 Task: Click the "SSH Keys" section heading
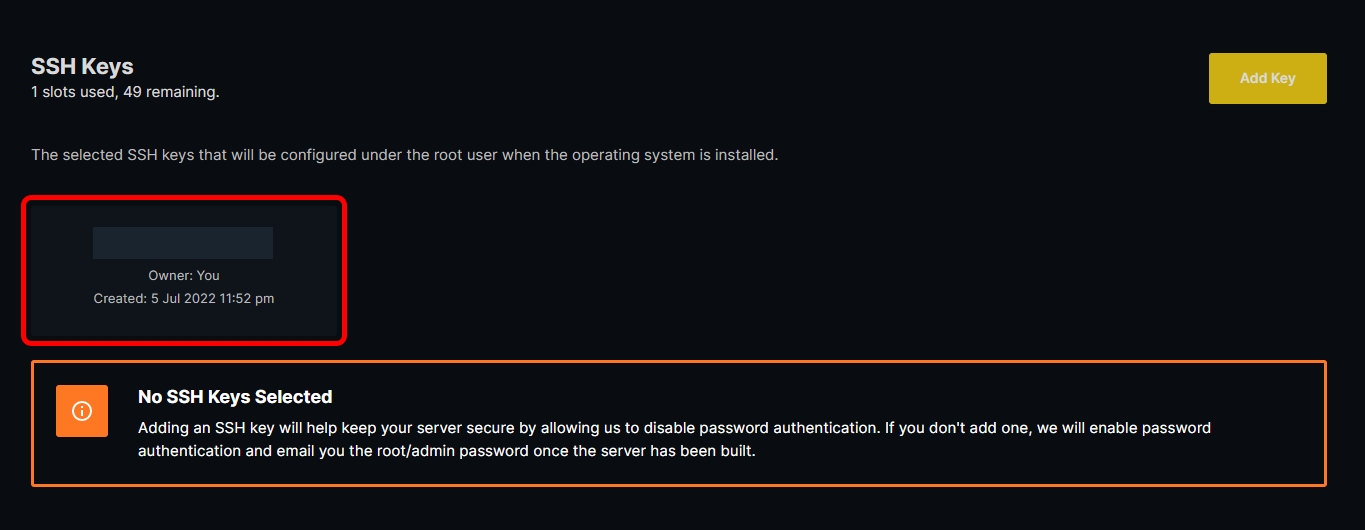[x=82, y=66]
